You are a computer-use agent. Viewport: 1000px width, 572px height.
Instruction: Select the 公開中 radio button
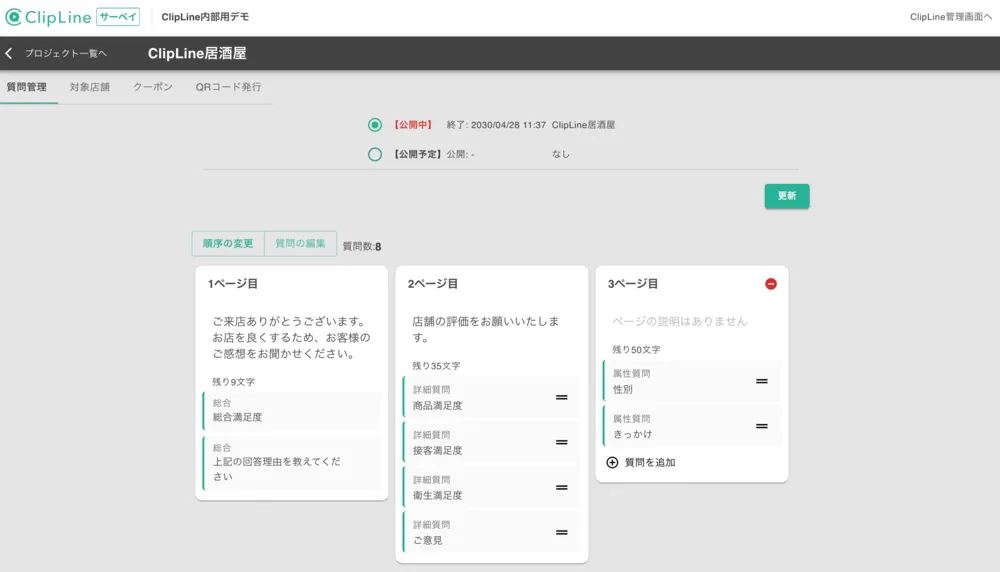click(x=375, y=125)
